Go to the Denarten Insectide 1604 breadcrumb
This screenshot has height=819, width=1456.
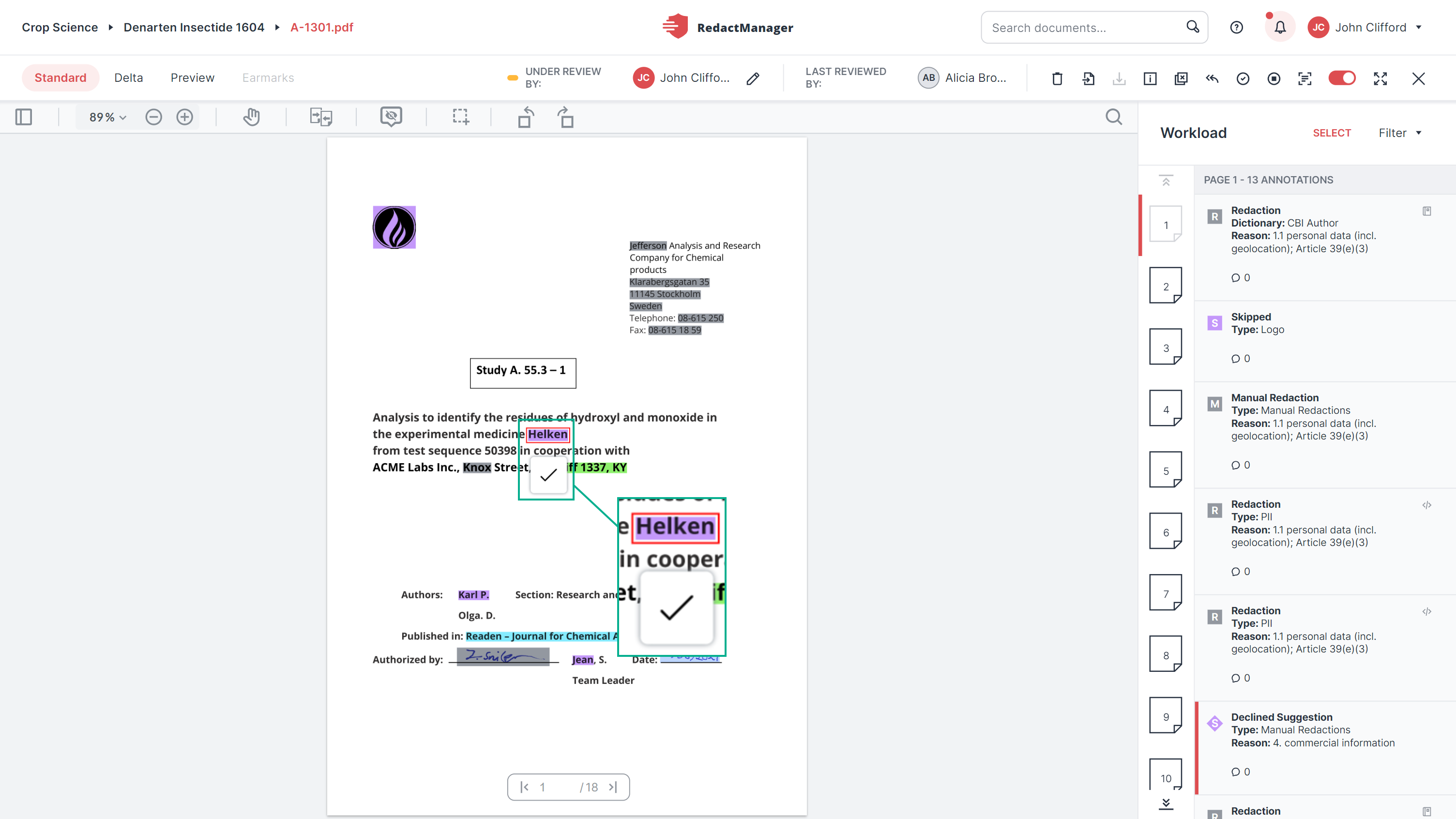click(x=194, y=27)
